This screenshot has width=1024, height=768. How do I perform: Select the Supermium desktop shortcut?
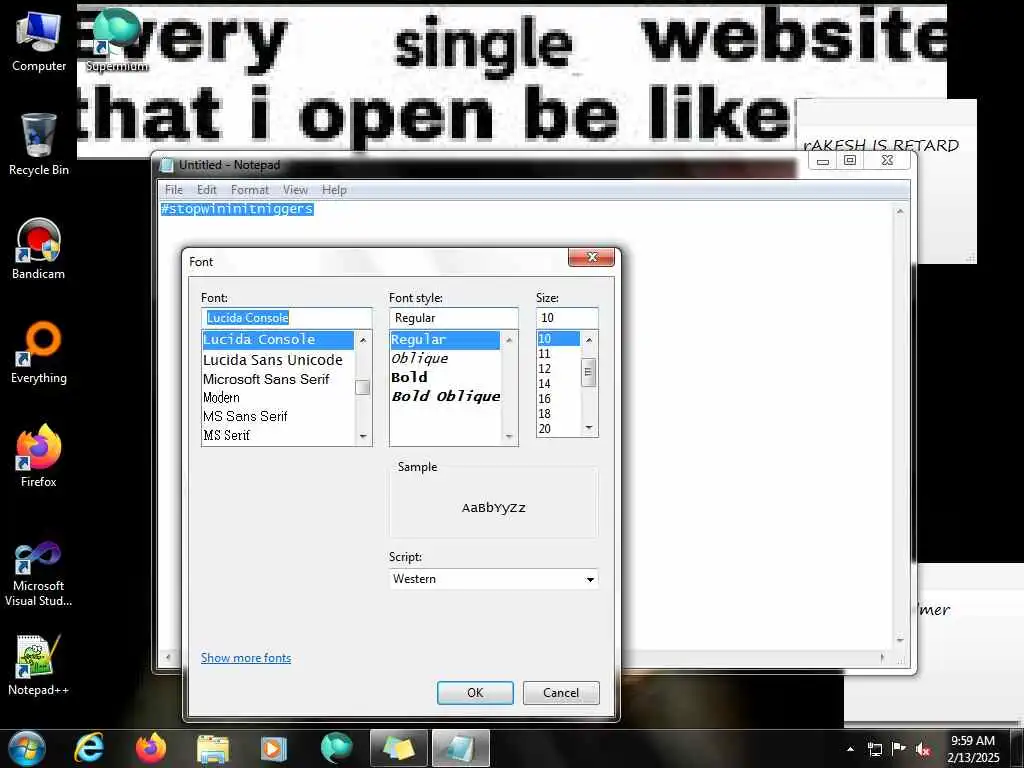117,40
